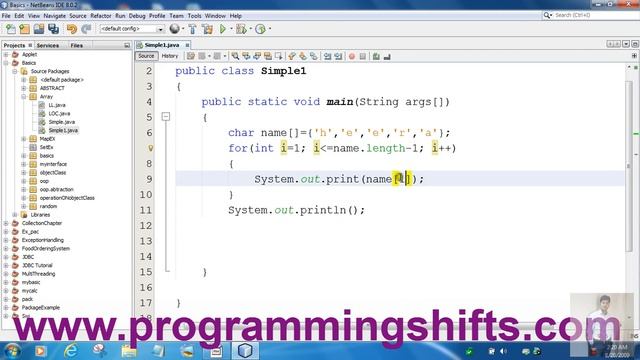Click the Undo toolbar icon

click(72, 29)
